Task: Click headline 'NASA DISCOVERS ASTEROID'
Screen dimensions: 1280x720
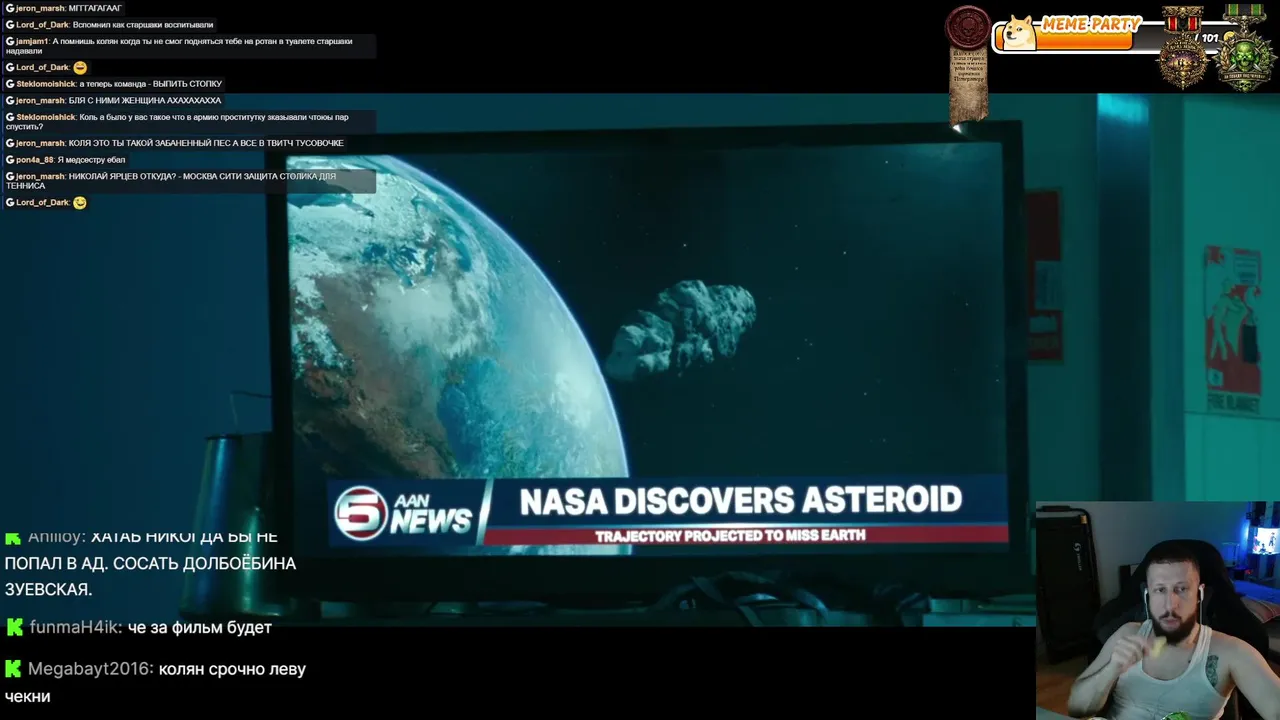Action: point(740,500)
